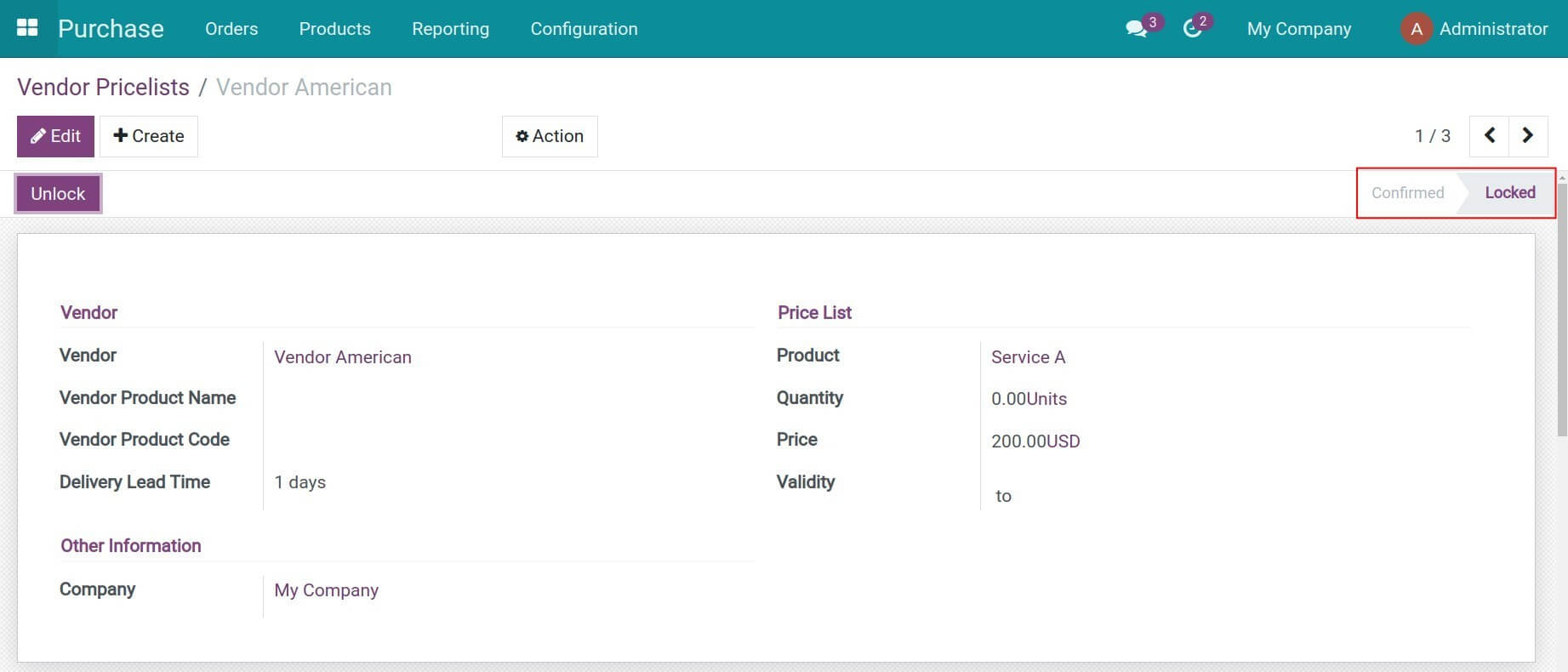Open the Action gear dropdown
Viewport: 1568px width, 672px height.
click(x=550, y=136)
